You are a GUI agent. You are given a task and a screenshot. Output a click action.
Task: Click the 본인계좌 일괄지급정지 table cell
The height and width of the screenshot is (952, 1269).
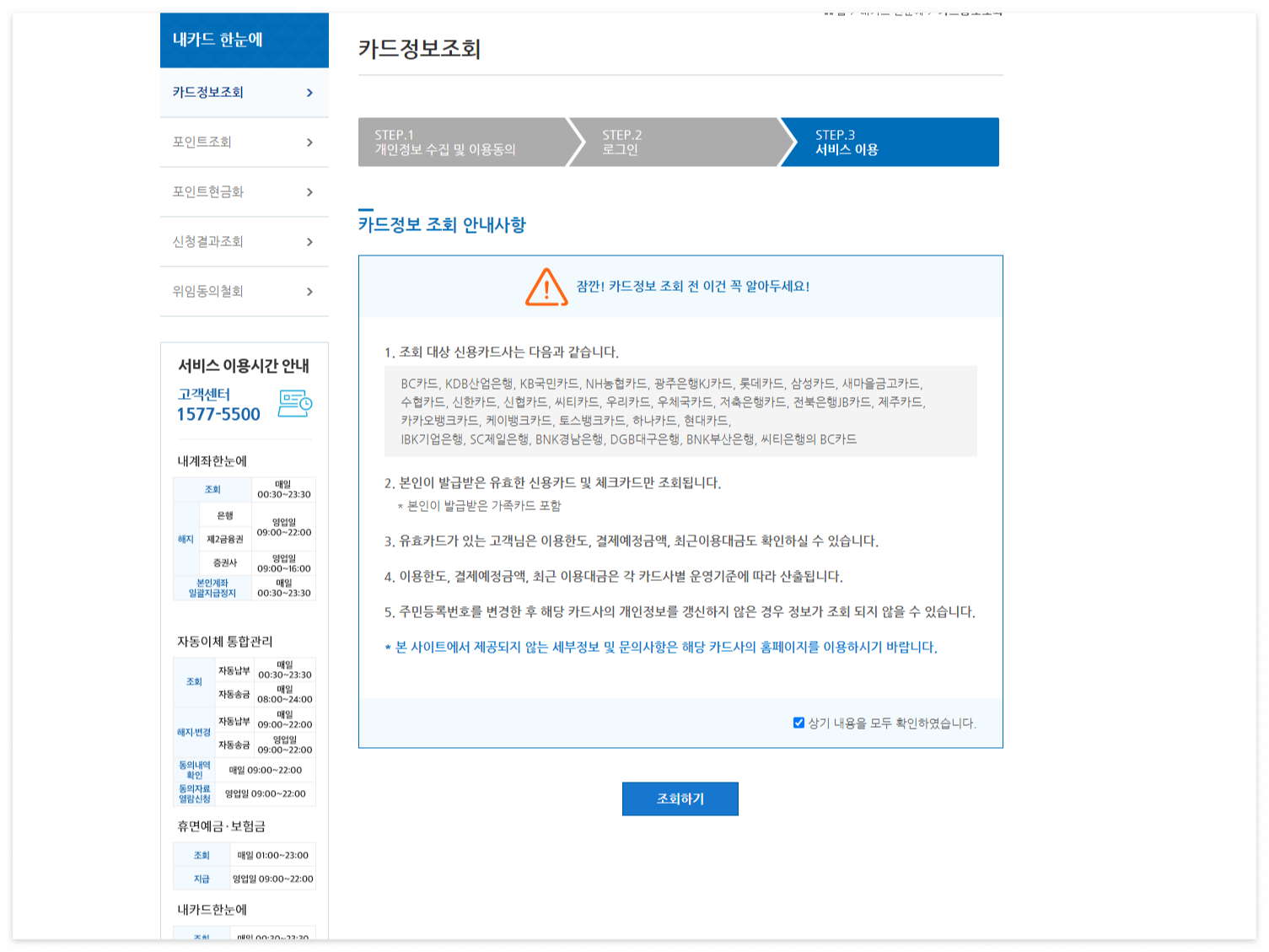click(212, 588)
